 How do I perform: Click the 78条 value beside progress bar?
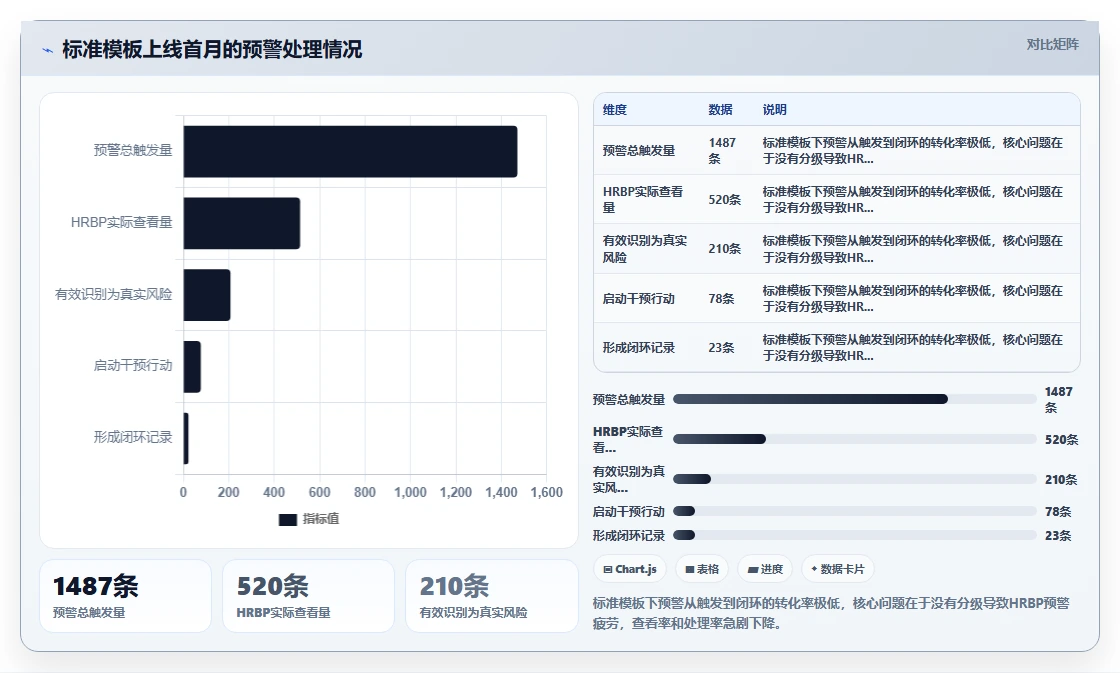pyautogui.click(x=1058, y=512)
